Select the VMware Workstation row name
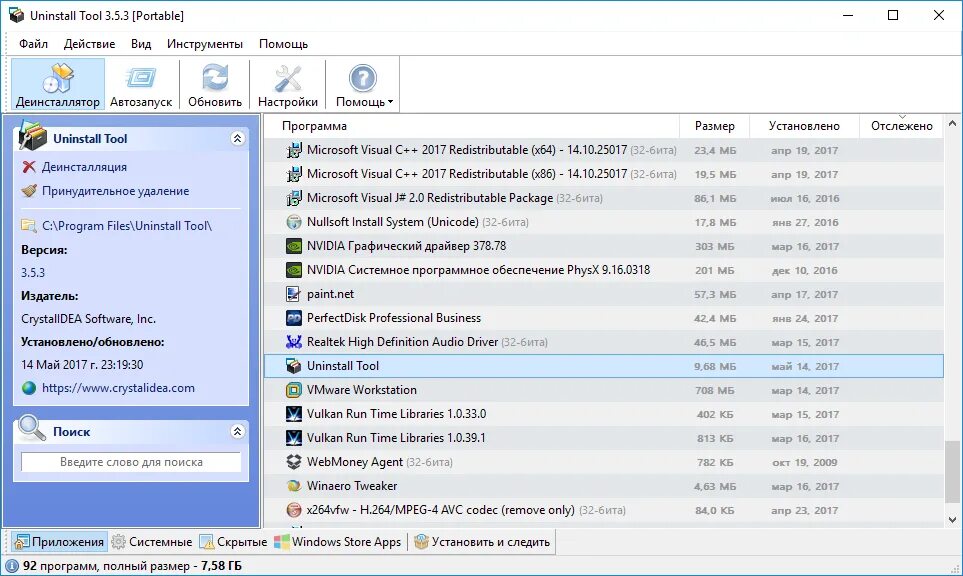Viewport: 963px width, 576px height. (x=362, y=390)
